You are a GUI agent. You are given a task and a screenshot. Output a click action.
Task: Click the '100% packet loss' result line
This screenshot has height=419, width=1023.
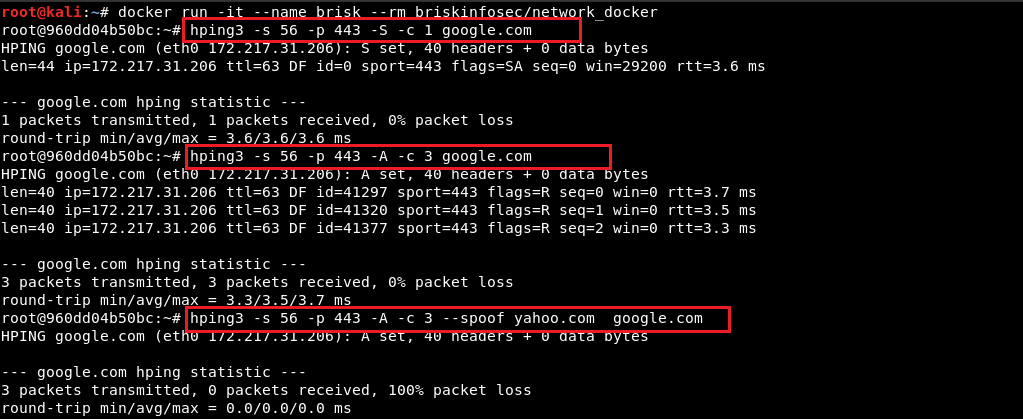pyautogui.click(x=266, y=390)
